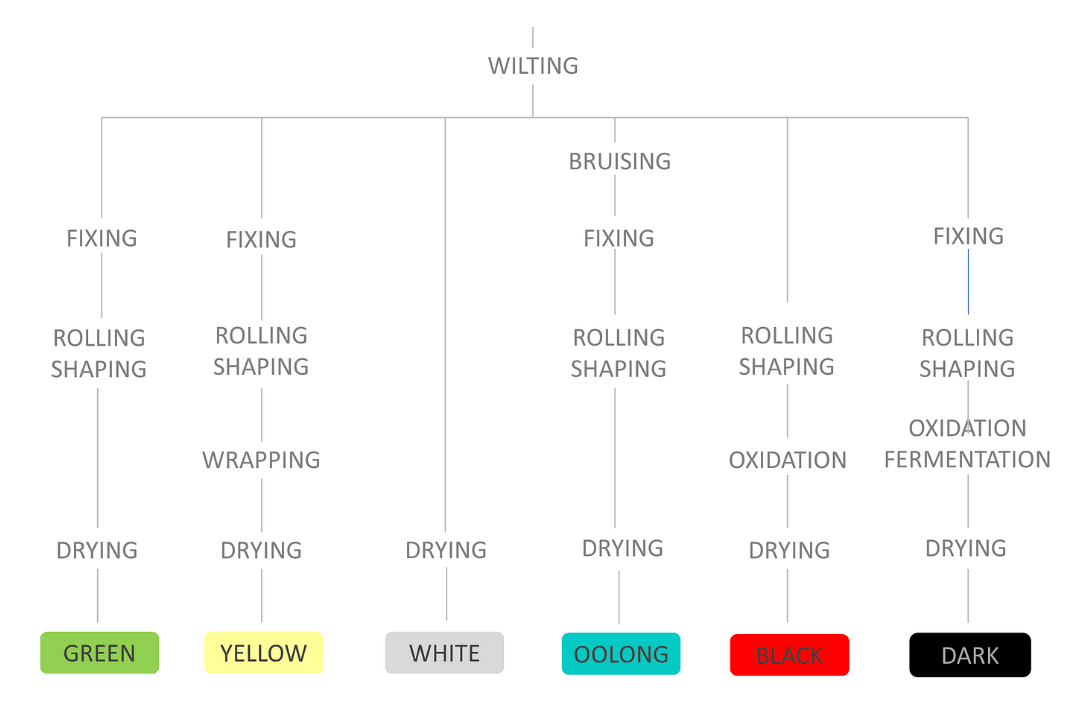Select the black DARK tea box
Viewport: 1086px width, 716px height.
[x=969, y=655]
